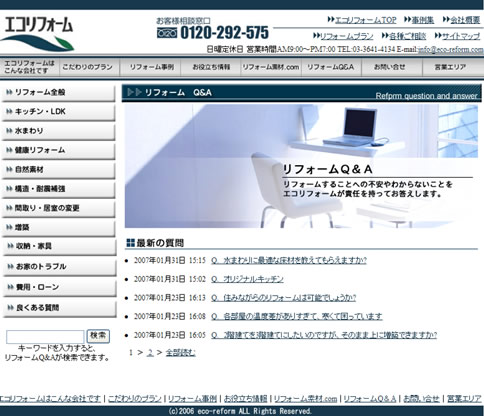Click the エコリフォーム logo
484x416 pixels.
pyautogui.click(x=37, y=34)
